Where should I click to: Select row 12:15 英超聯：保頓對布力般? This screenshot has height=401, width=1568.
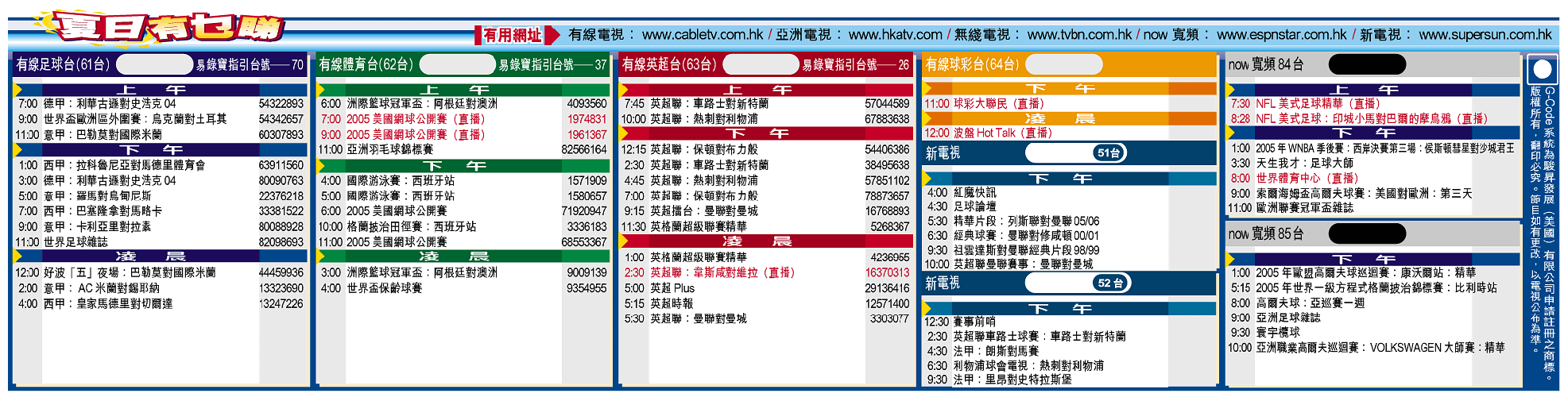pyautogui.click(x=766, y=149)
